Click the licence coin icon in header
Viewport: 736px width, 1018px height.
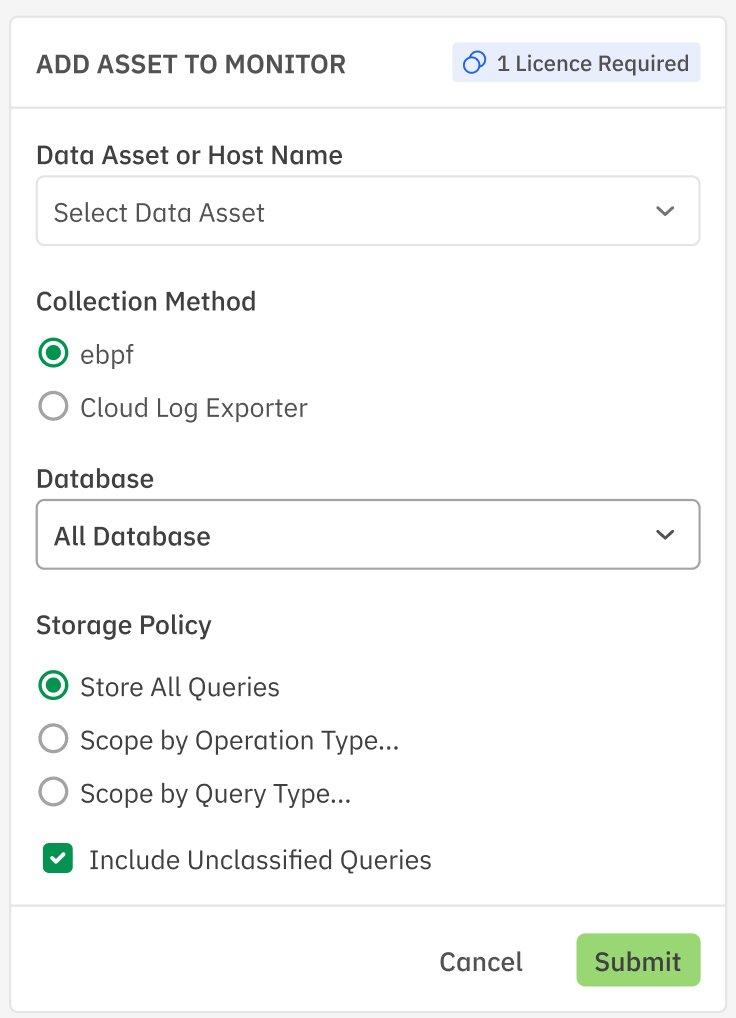[x=474, y=64]
